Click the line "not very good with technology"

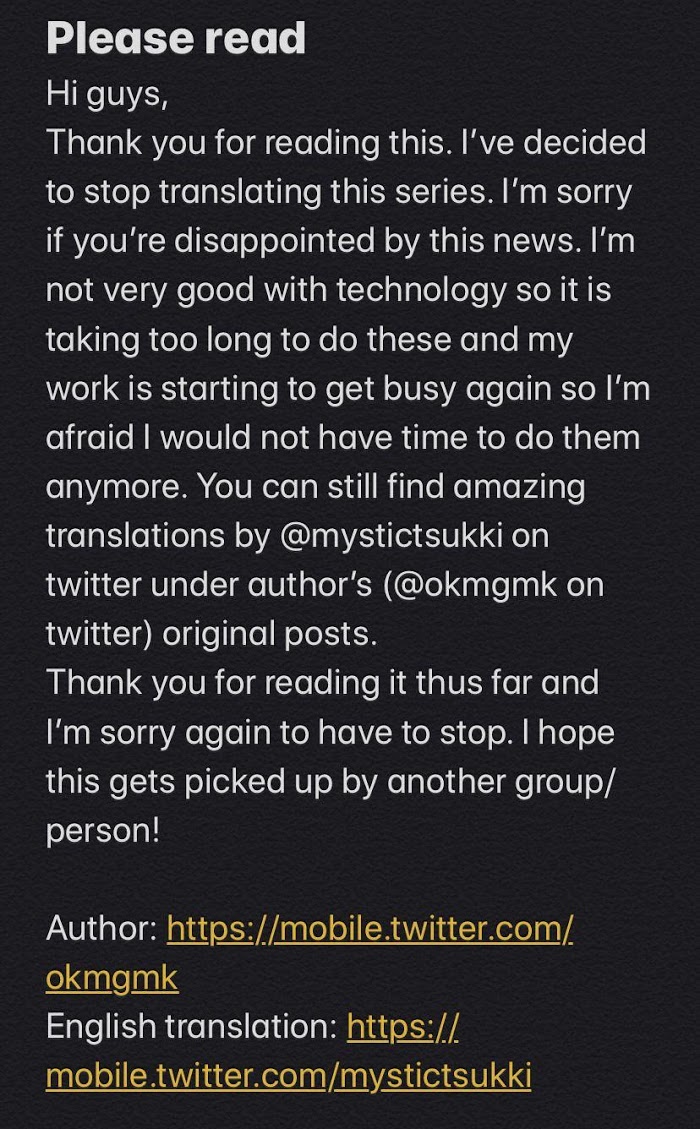[x=328, y=290]
